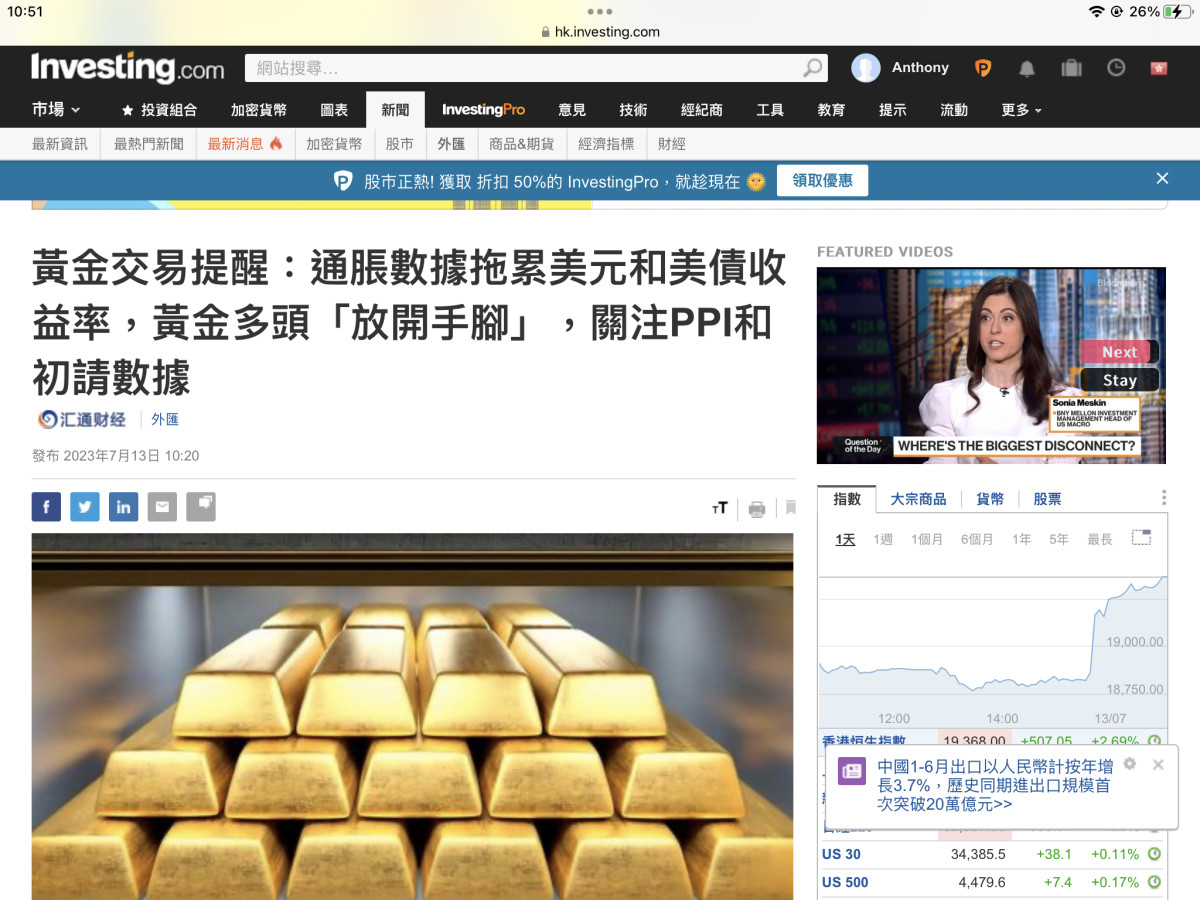Viewport: 1200px width, 900px height.
Task: Click the 領取優惠 claim offer button
Action: [x=823, y=181]
